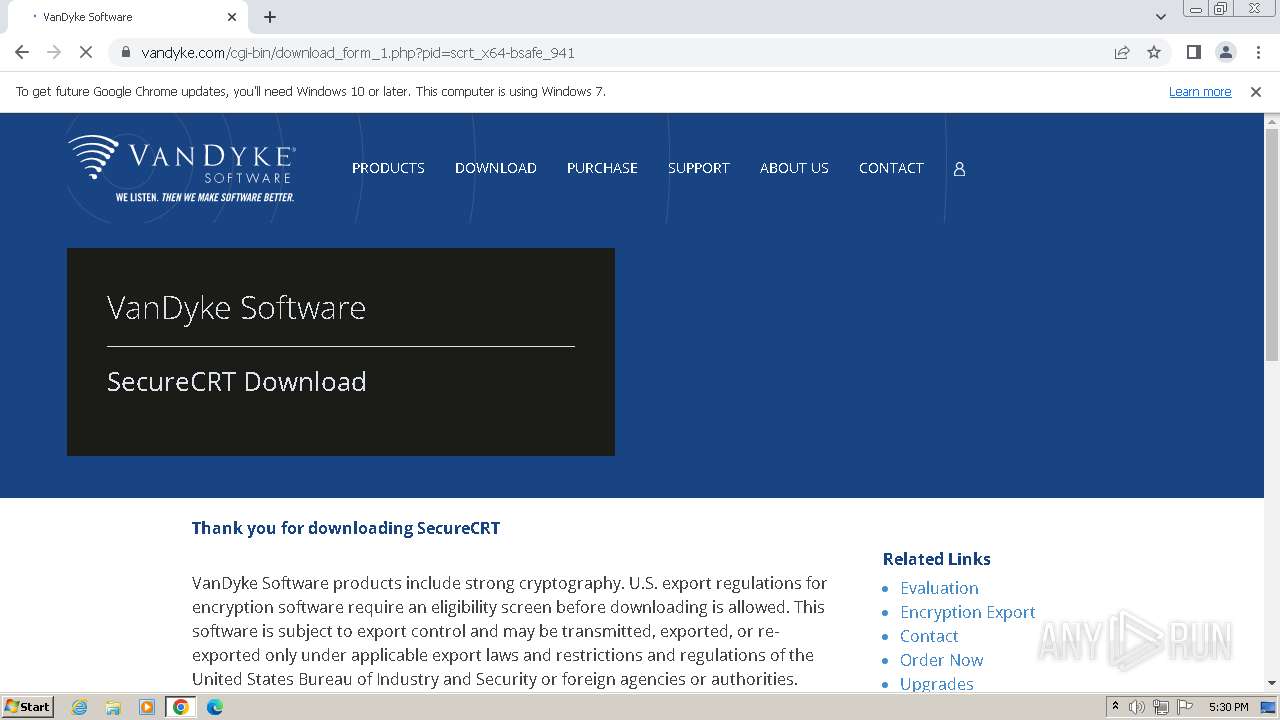Image resolution: width=1280 pixels, height=720 pixels.
Task: Toggle Chrome side panel
Action: [x=1193, y=52]
